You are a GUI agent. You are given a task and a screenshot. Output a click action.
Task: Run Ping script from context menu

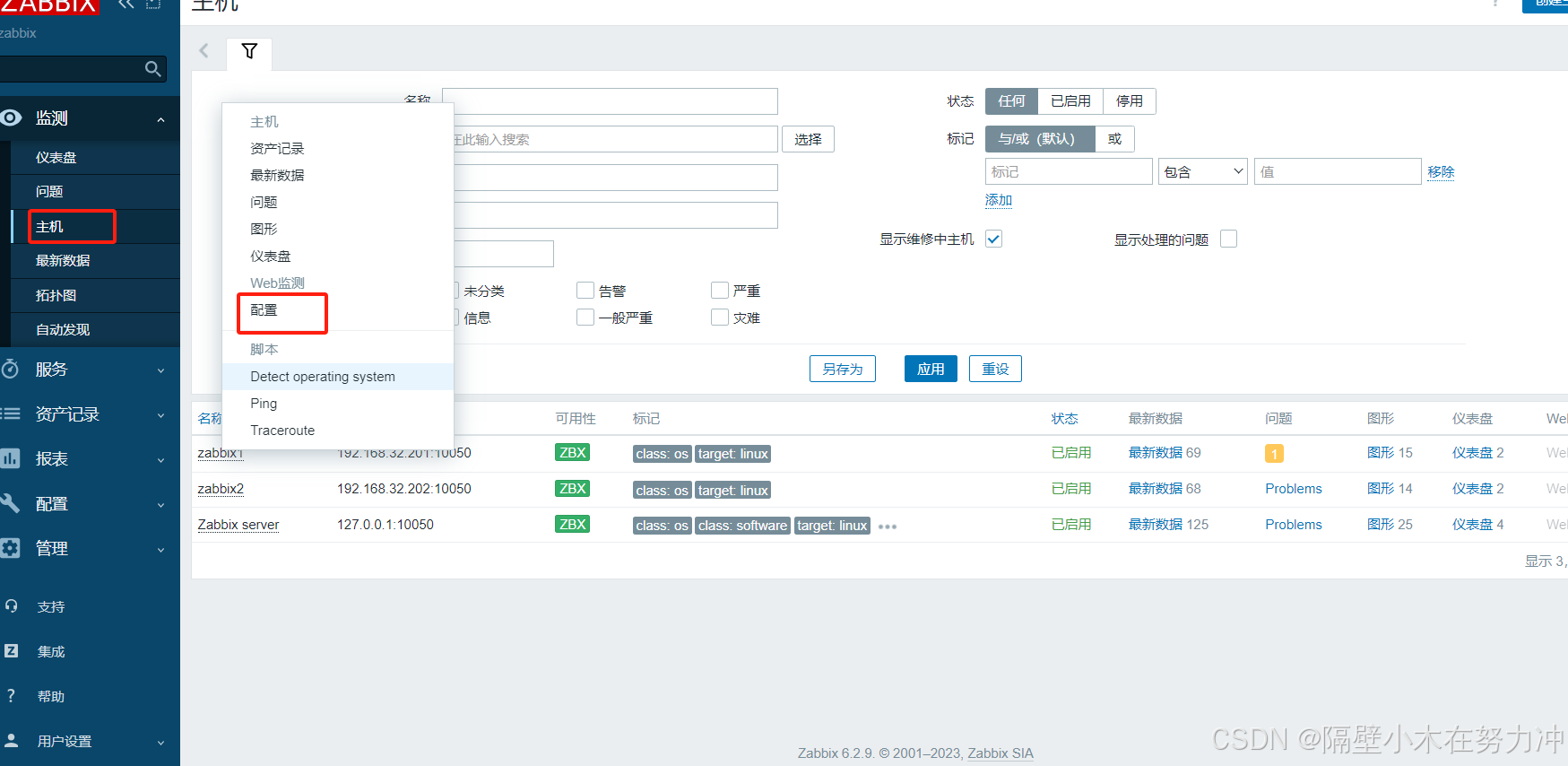(338, 404)
